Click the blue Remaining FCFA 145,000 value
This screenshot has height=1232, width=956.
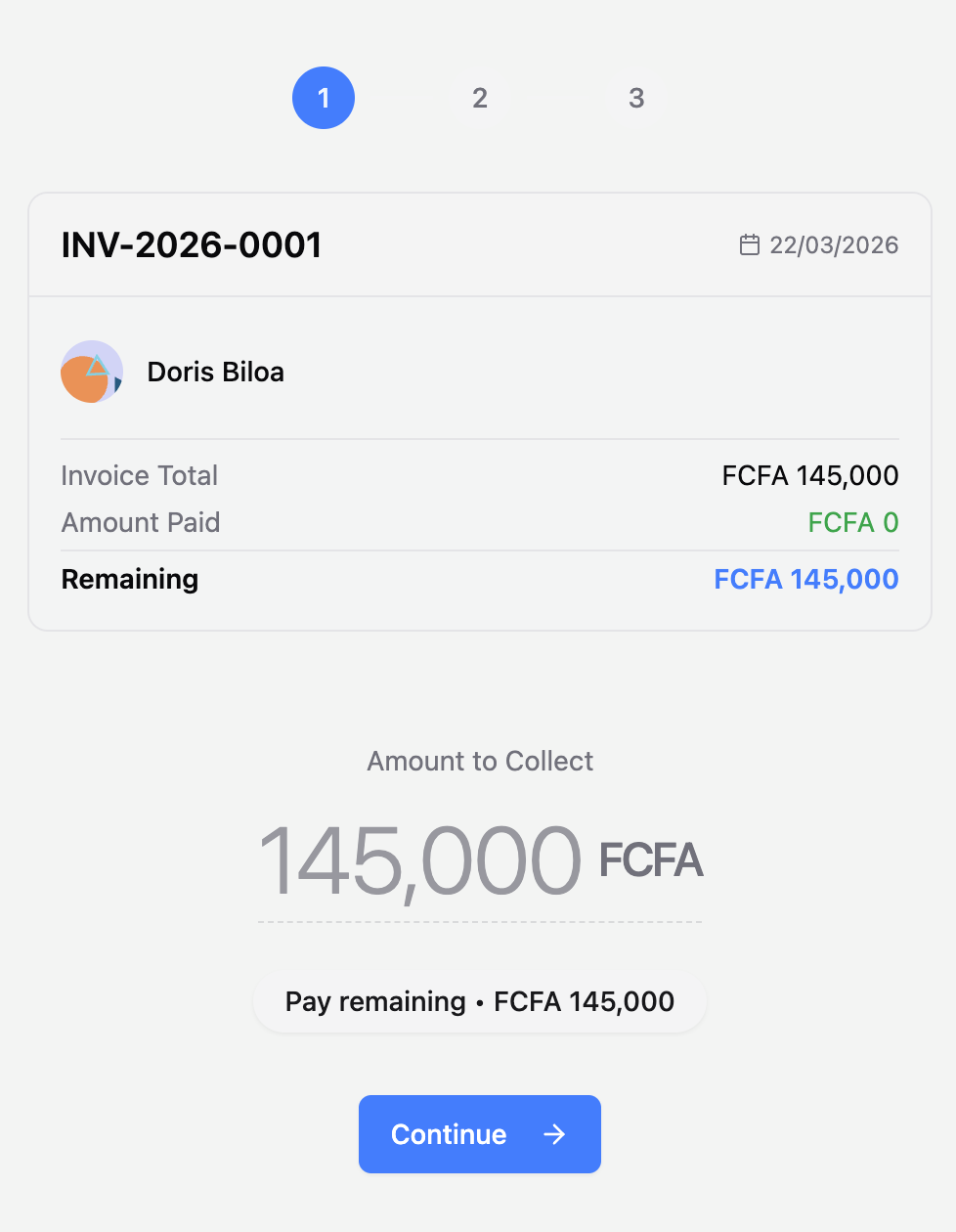click(805, 579)
